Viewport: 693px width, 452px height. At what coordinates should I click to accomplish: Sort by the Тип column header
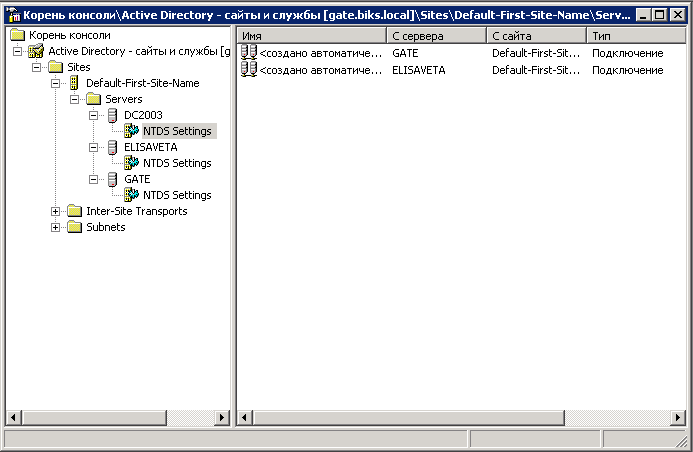pyautogui.click(x=636, y=36)
